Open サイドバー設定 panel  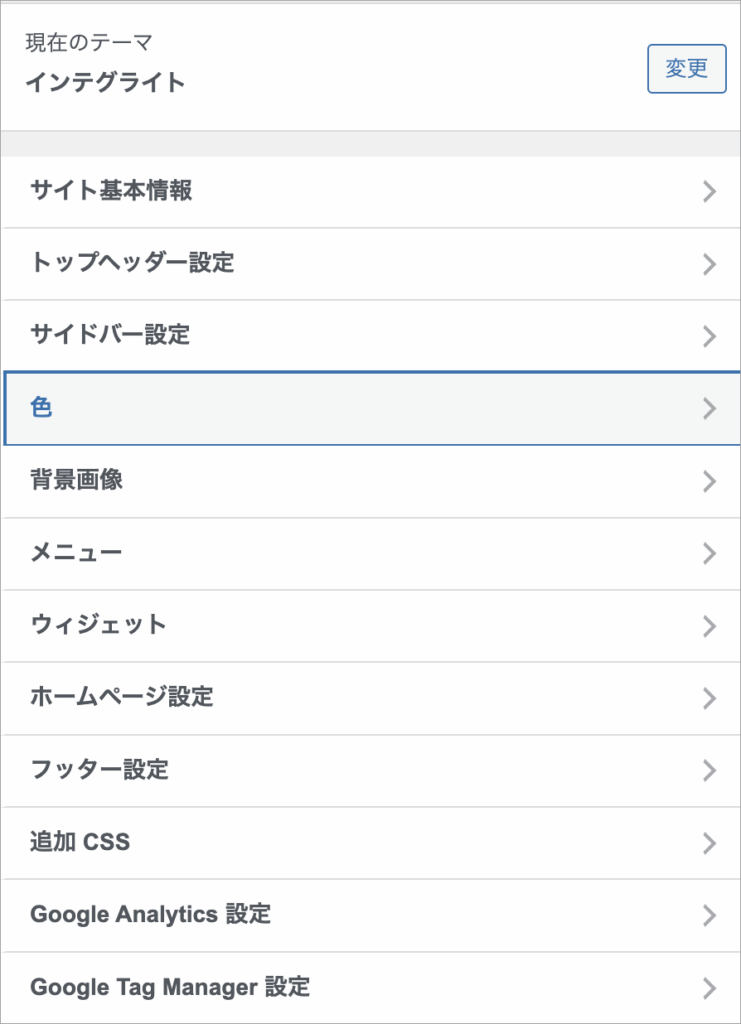110,335
